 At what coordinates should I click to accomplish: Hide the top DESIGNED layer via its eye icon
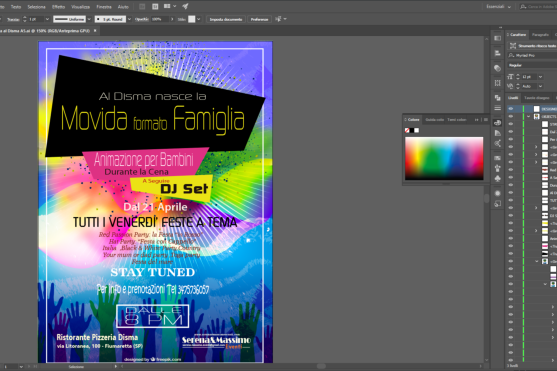pyautogui.click(x=511, y=109)
